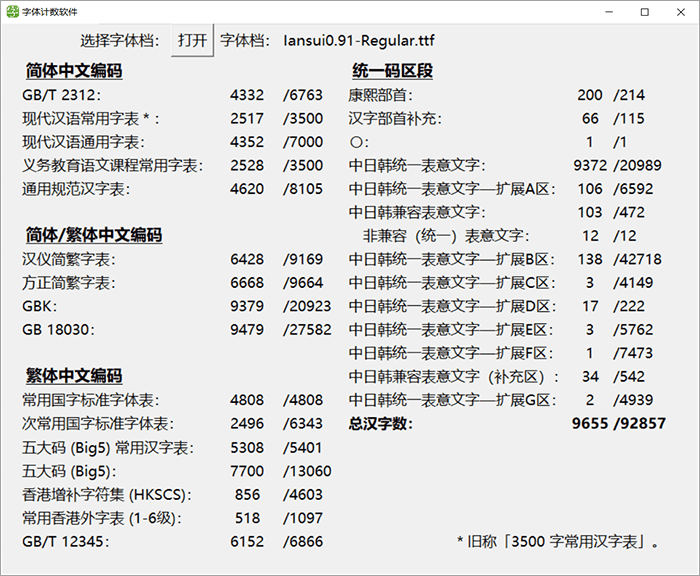
Task: Click 中日韩兼容表意文字 (补充区) label
Action: tap(454, 377)
